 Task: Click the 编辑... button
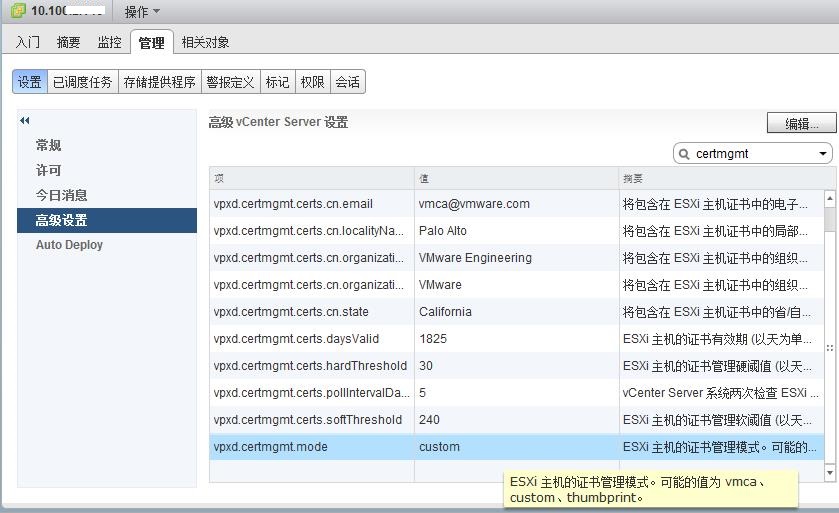801,123
